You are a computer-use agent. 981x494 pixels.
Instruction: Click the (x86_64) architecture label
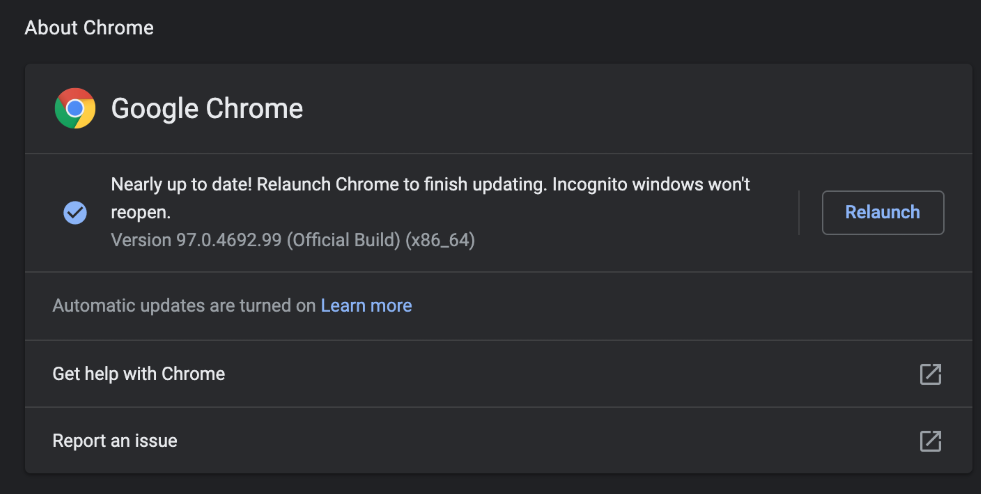(440, 240)
